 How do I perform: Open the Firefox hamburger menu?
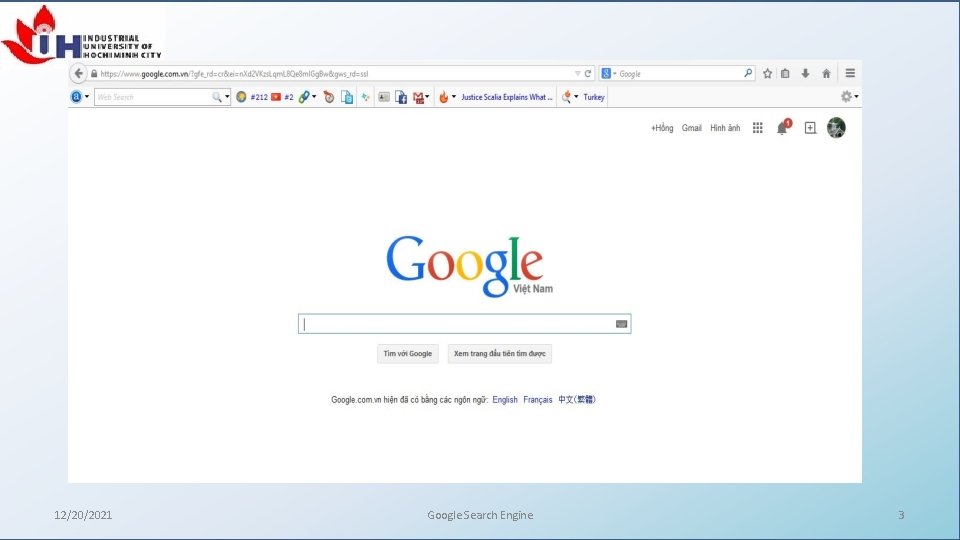point(850,73)
